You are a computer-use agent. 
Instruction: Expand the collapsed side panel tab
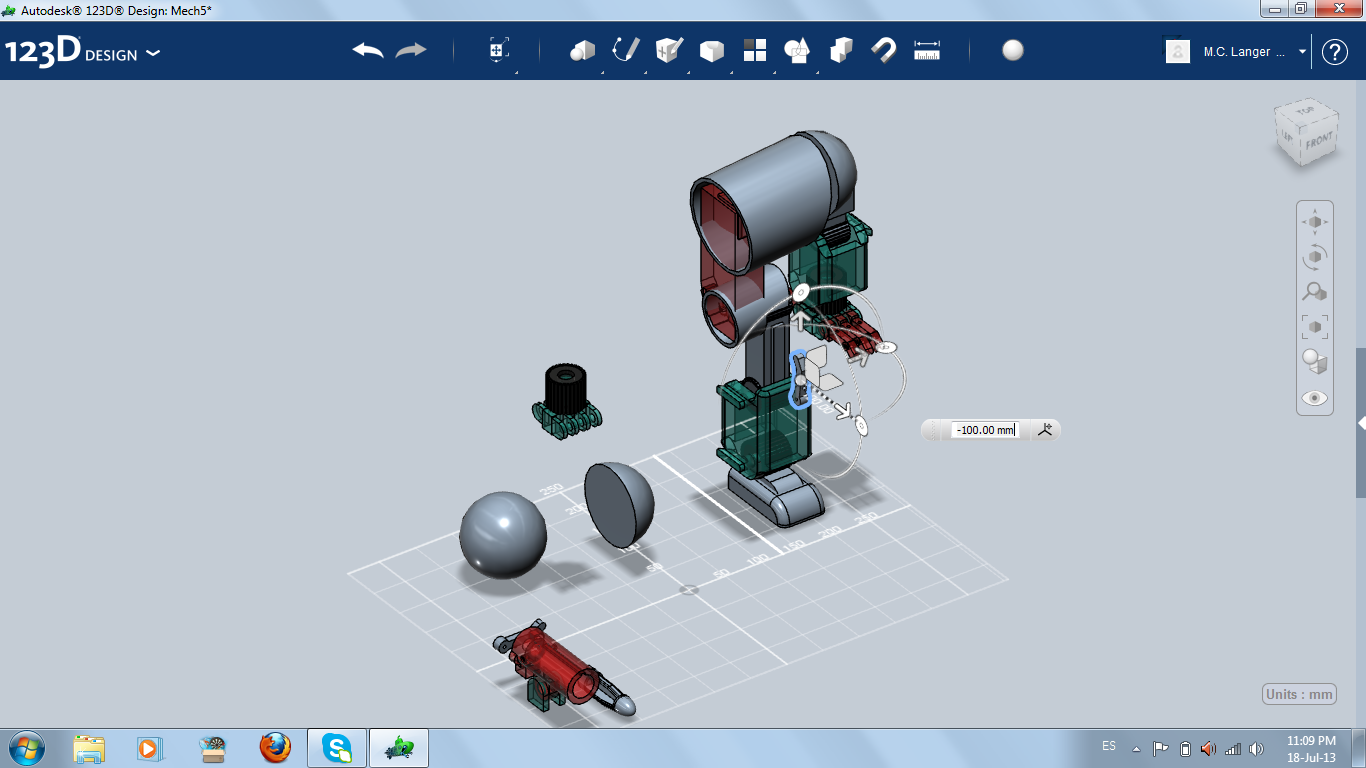click(1361, 423)
